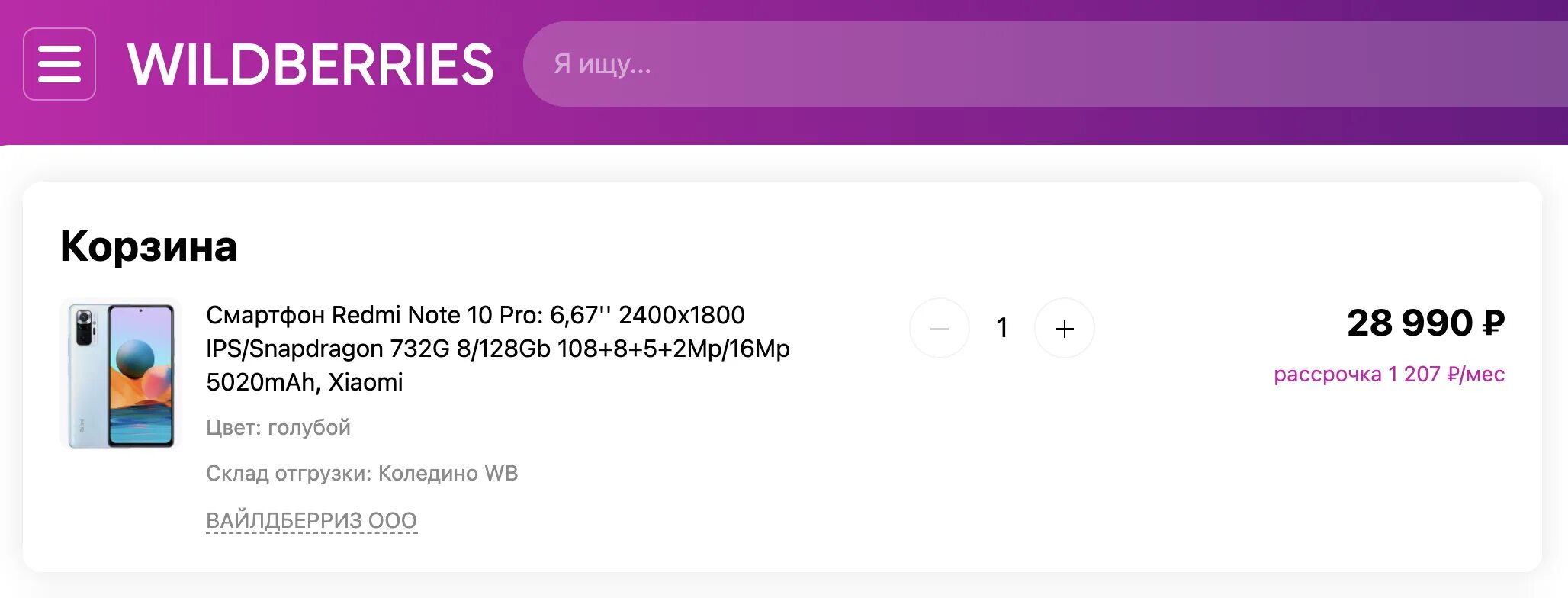Open the hamburger navigation menu

(x=59, y=64)
